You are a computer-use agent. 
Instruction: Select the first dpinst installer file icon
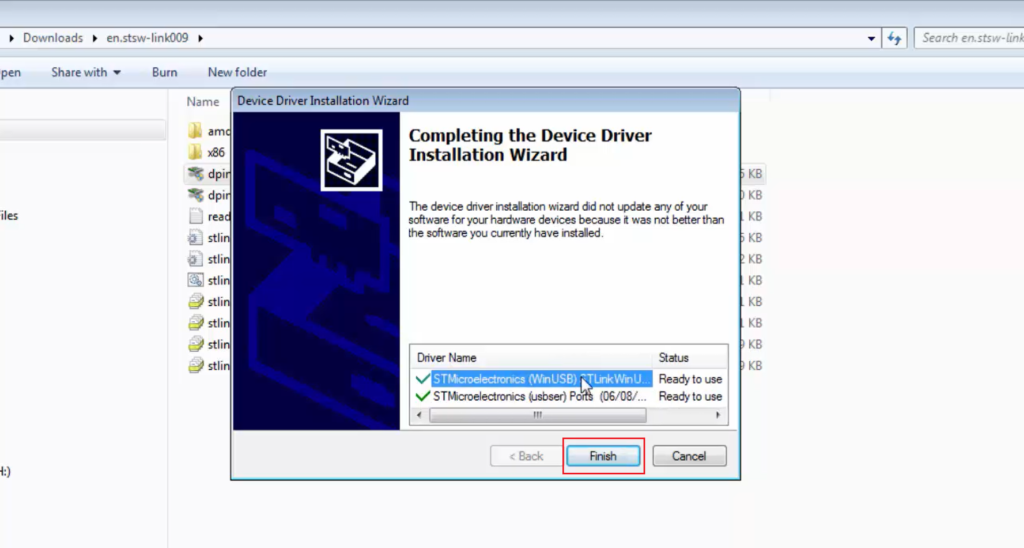(195, 174)
